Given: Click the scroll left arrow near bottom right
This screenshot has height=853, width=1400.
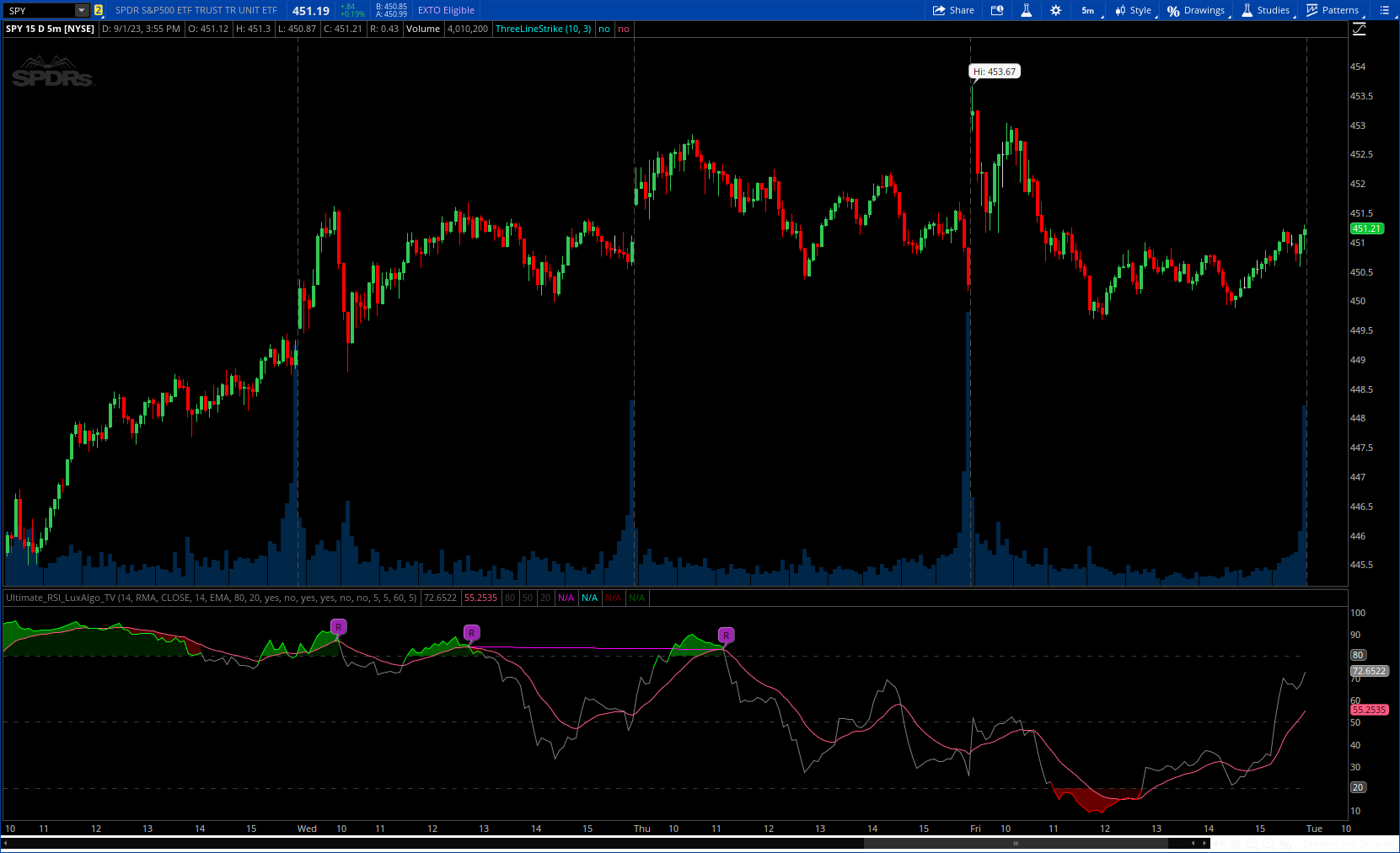Looking at the screenshot, I should (1192, 843).
